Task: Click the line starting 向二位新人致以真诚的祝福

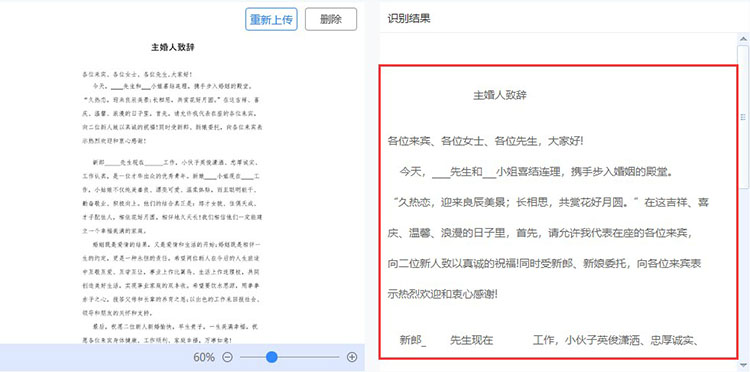Action: click(x=544, y=263)
